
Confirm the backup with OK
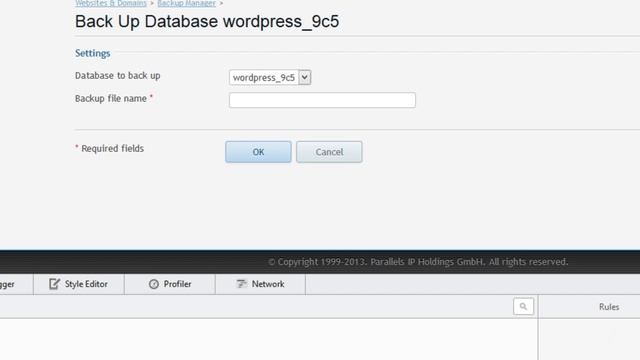click(x=258, y=152)
